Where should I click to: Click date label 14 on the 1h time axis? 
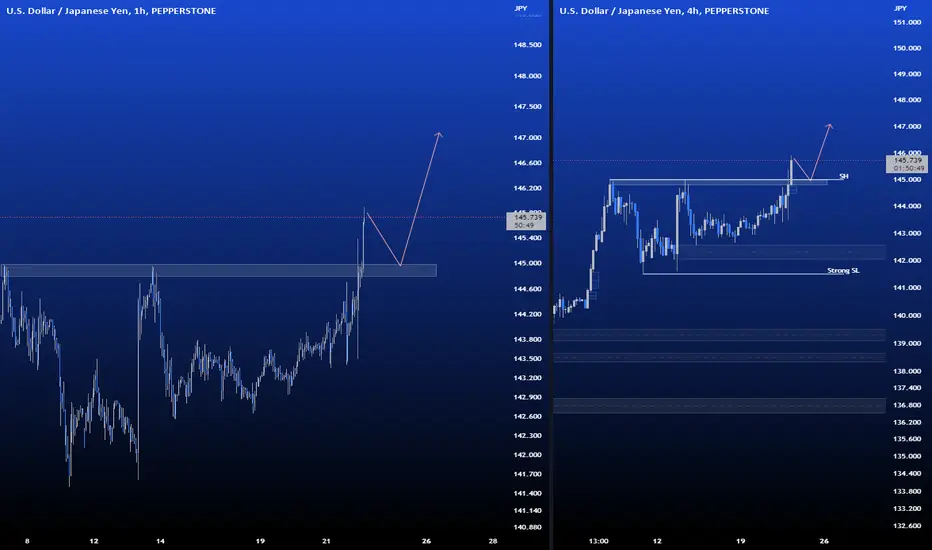coord(160,541)
